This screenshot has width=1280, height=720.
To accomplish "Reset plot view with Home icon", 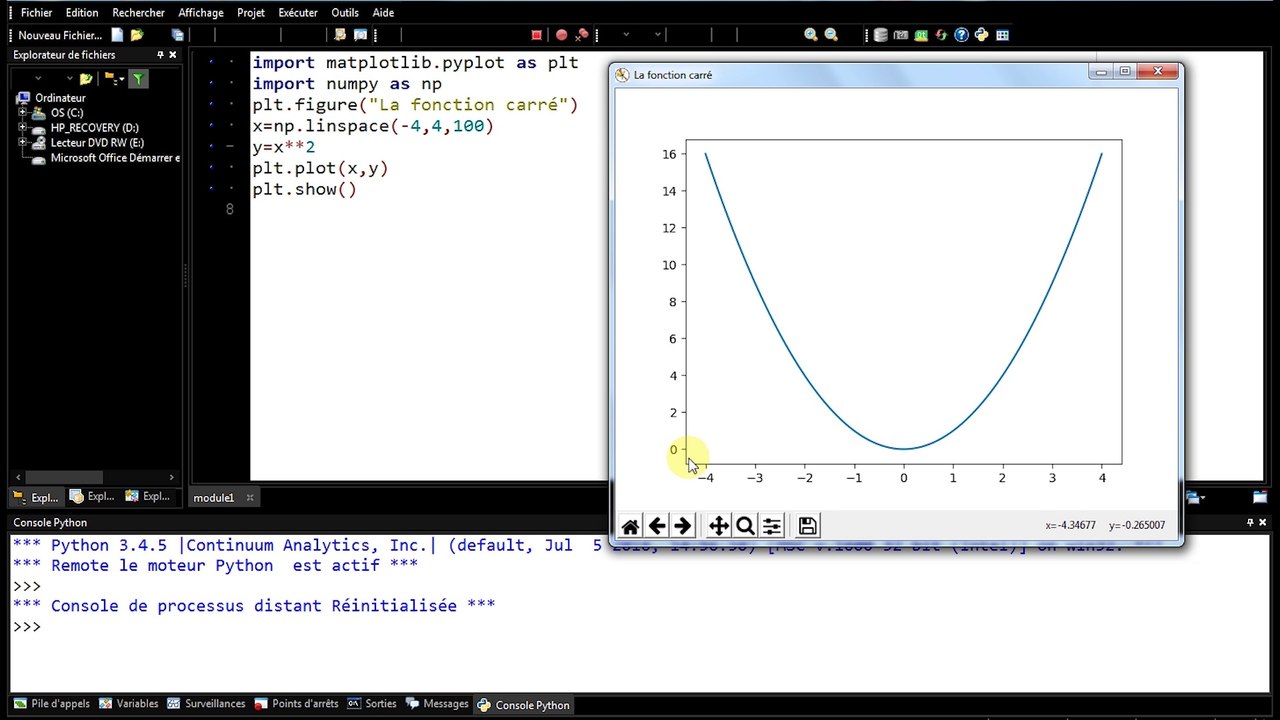I will pyautogui.click(x=630, y=526).
